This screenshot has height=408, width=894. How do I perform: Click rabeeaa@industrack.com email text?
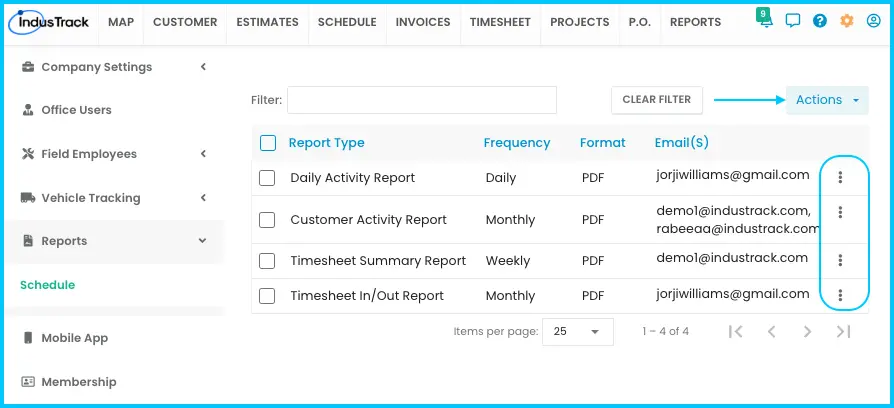pyautogui.click(x=738, y=229)
